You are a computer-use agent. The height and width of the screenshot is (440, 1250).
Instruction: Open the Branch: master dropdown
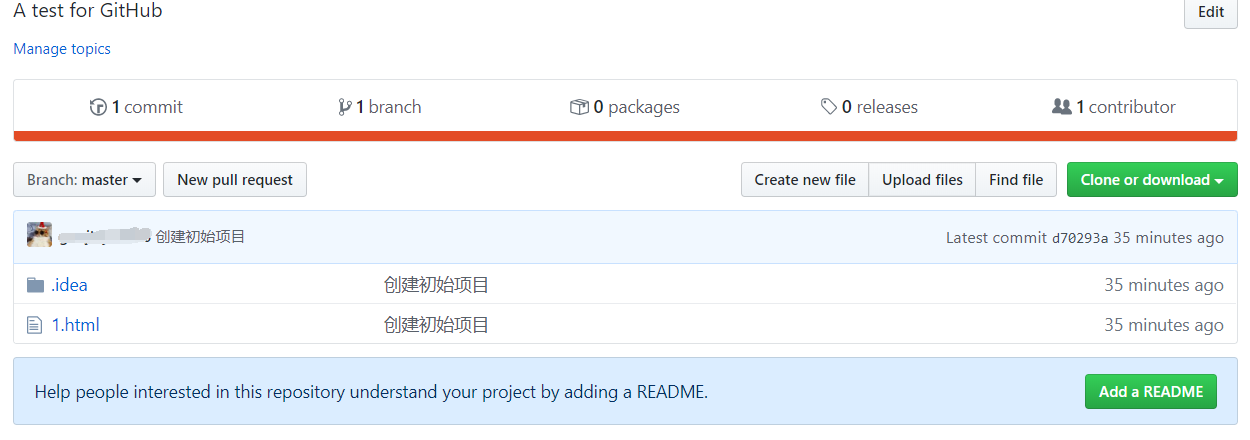(x=84, y=180)
